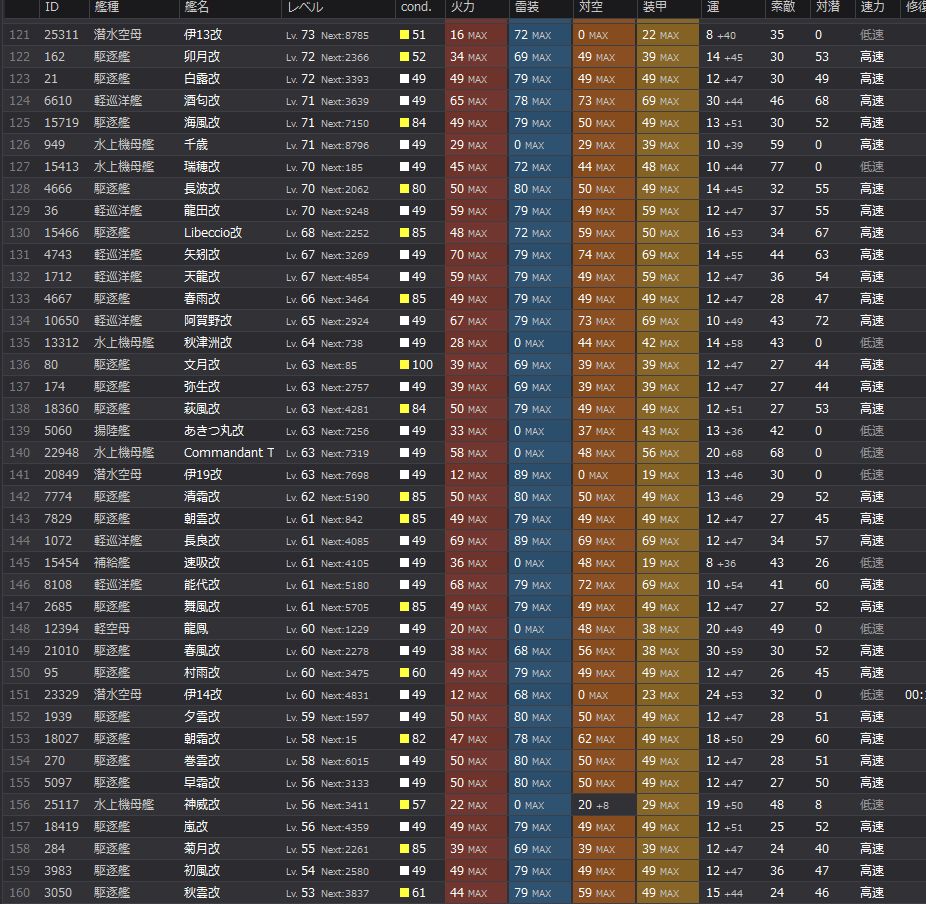The height and width of the screenshot is (904, 926).
Task: Click the 雷装 column header
Action: [526, 7]
